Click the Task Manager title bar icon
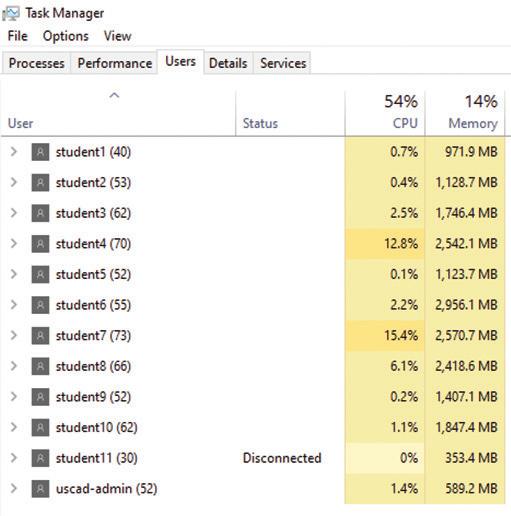Screen dimensions: 511x516 (x=11, y=13)
